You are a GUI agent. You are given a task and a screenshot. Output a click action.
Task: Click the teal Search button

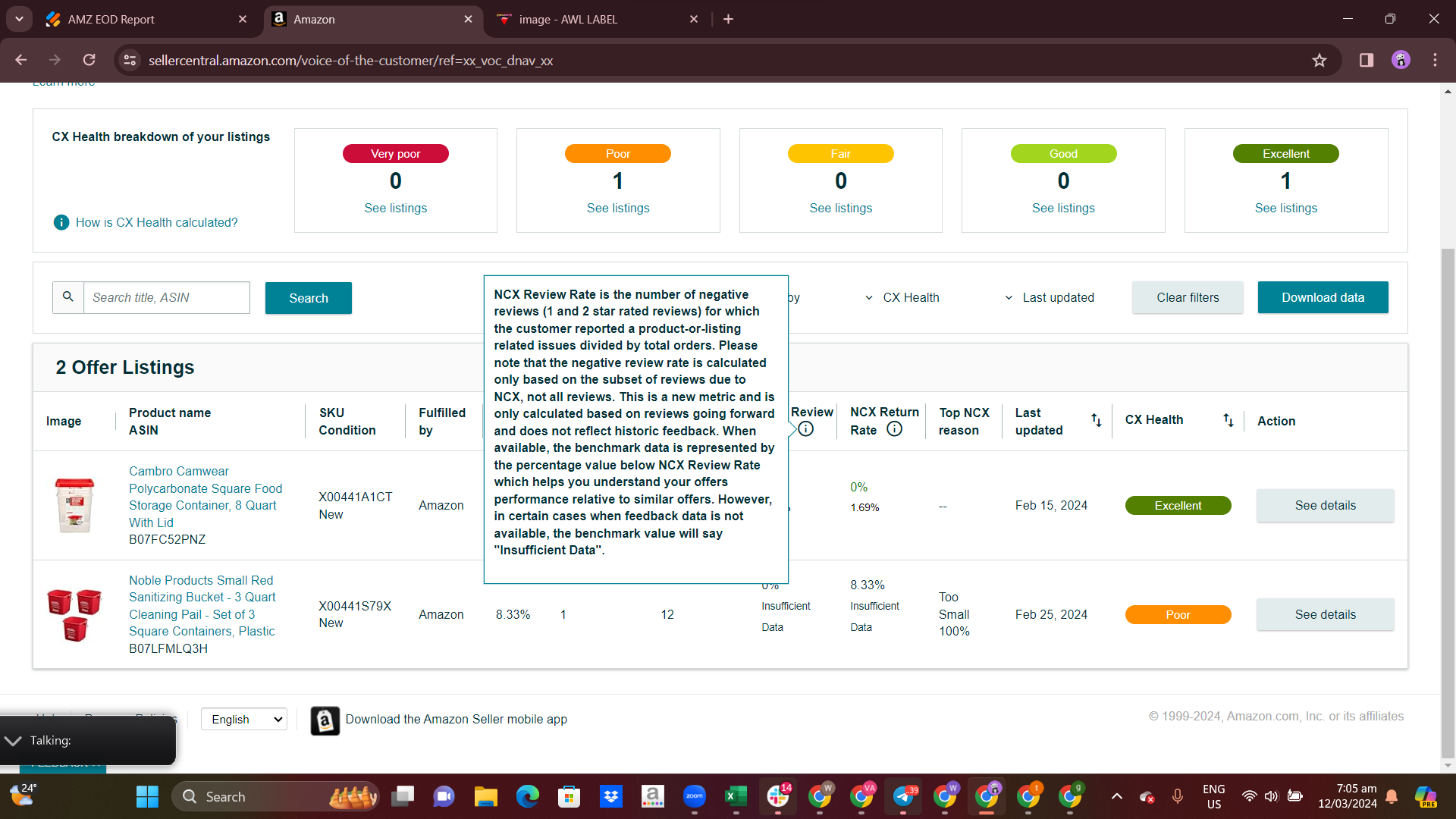coord(308,298)
